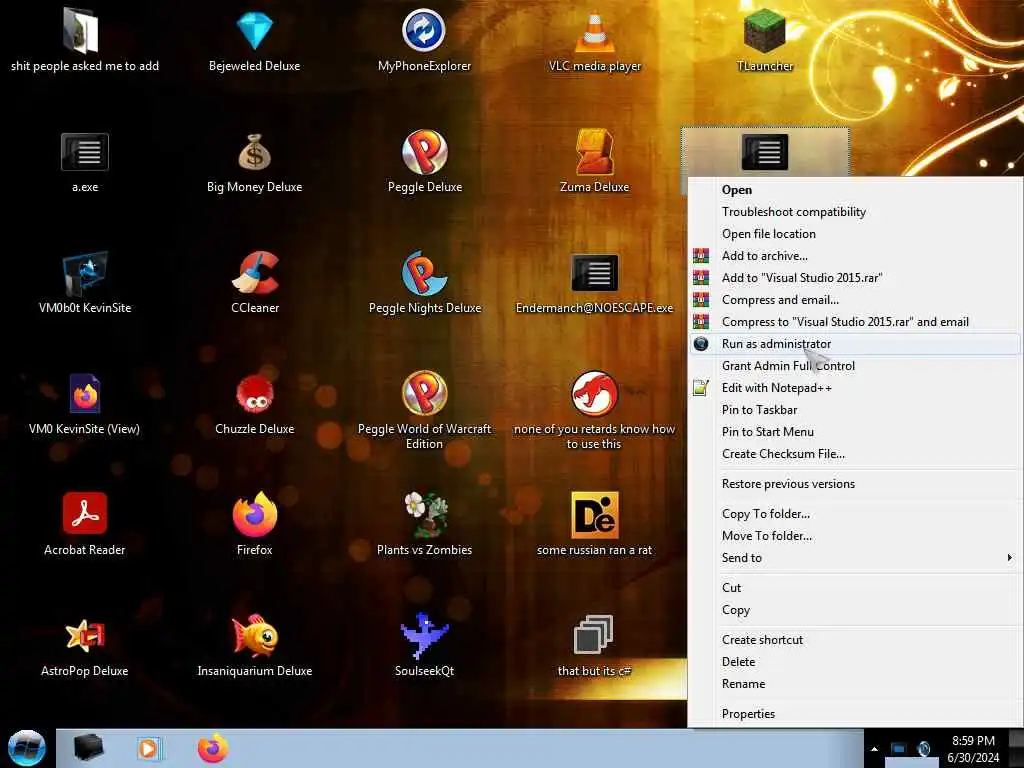
Task: Choose Troubleshoot compatibility
Action: pos(856,212)
